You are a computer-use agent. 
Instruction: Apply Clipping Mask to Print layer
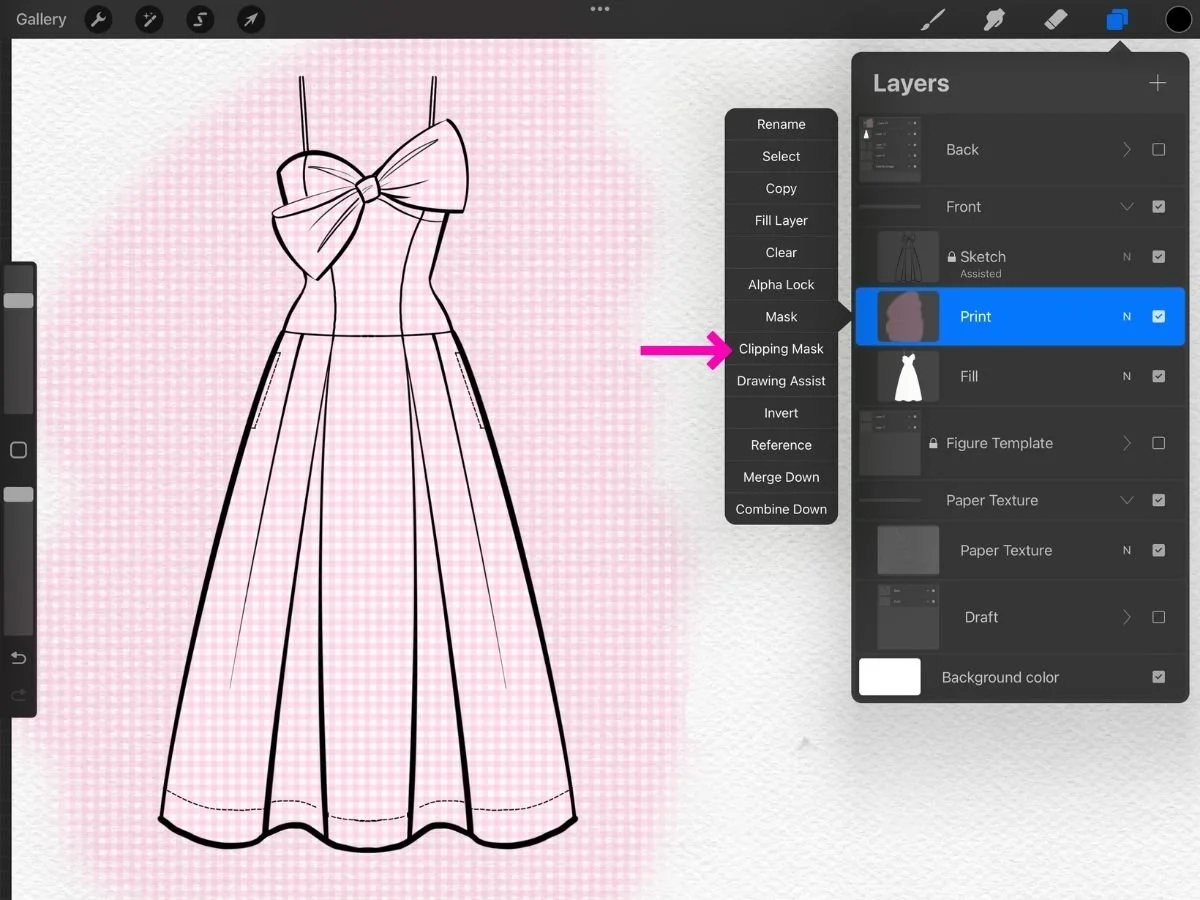(x=781, y=349)
